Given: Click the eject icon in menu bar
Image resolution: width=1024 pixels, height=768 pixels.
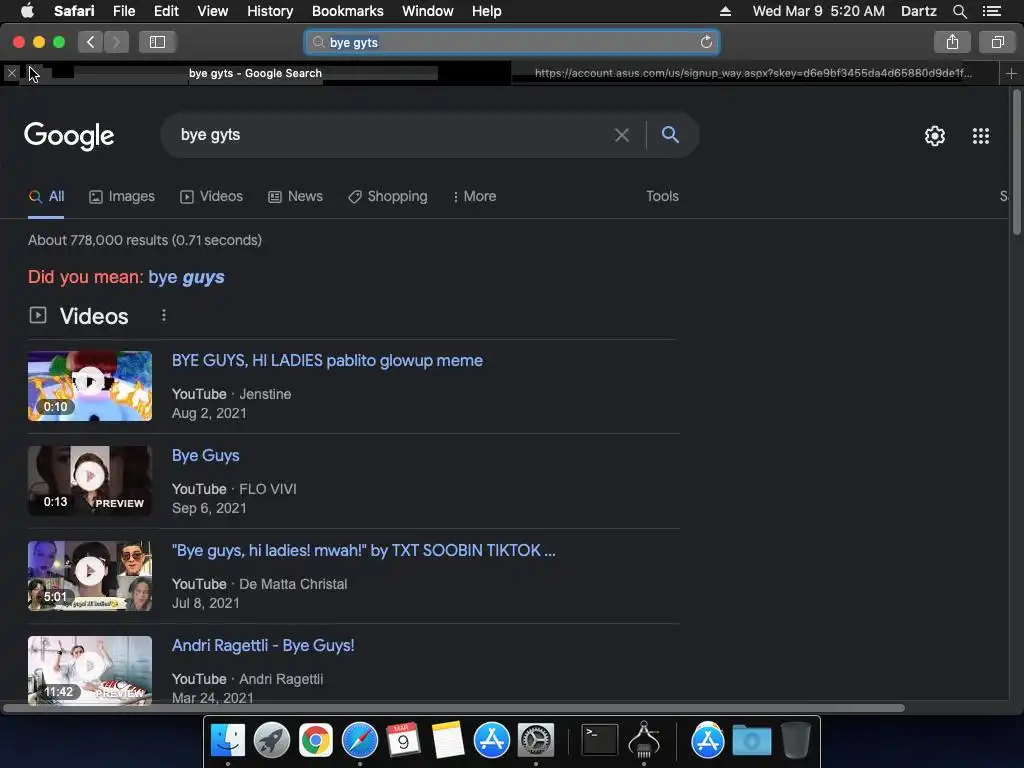Looking at the screenshot, I should (x=725, y=11).
